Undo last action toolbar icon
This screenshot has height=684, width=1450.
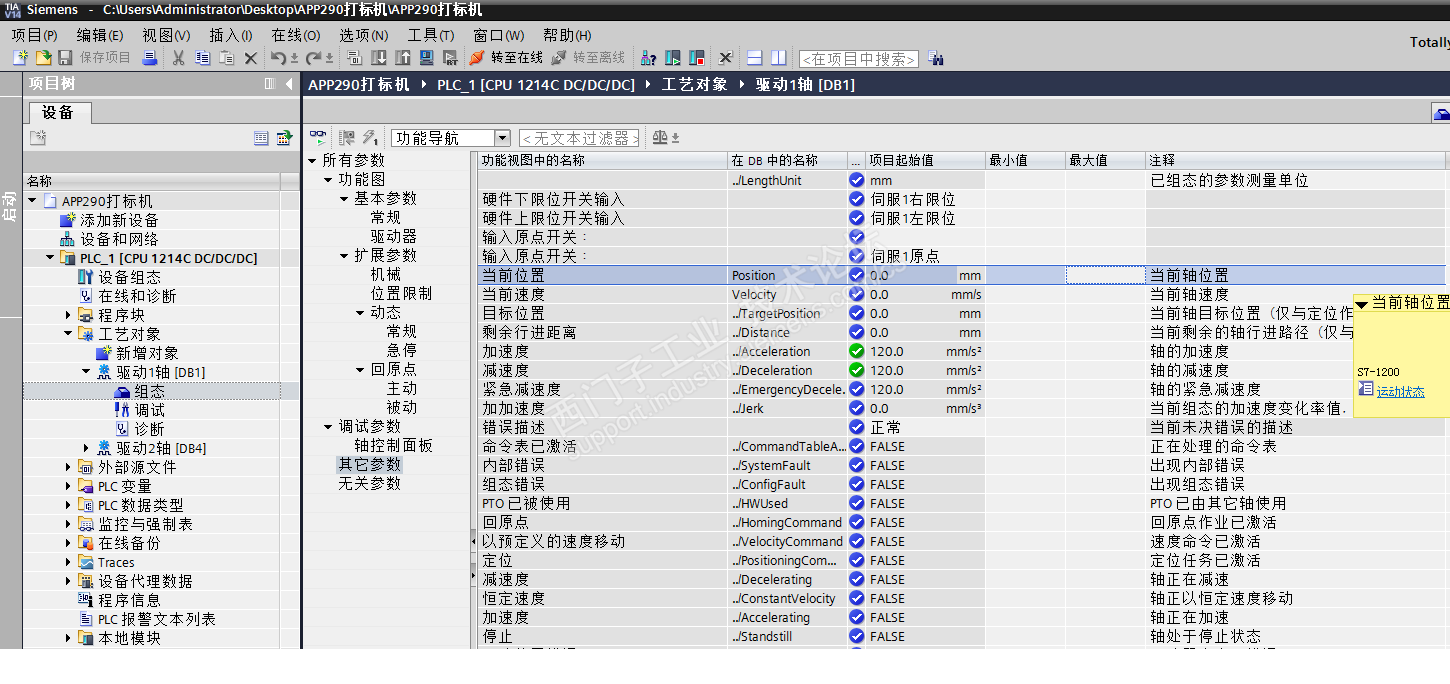pyautogui.click(x=278, y=58)
